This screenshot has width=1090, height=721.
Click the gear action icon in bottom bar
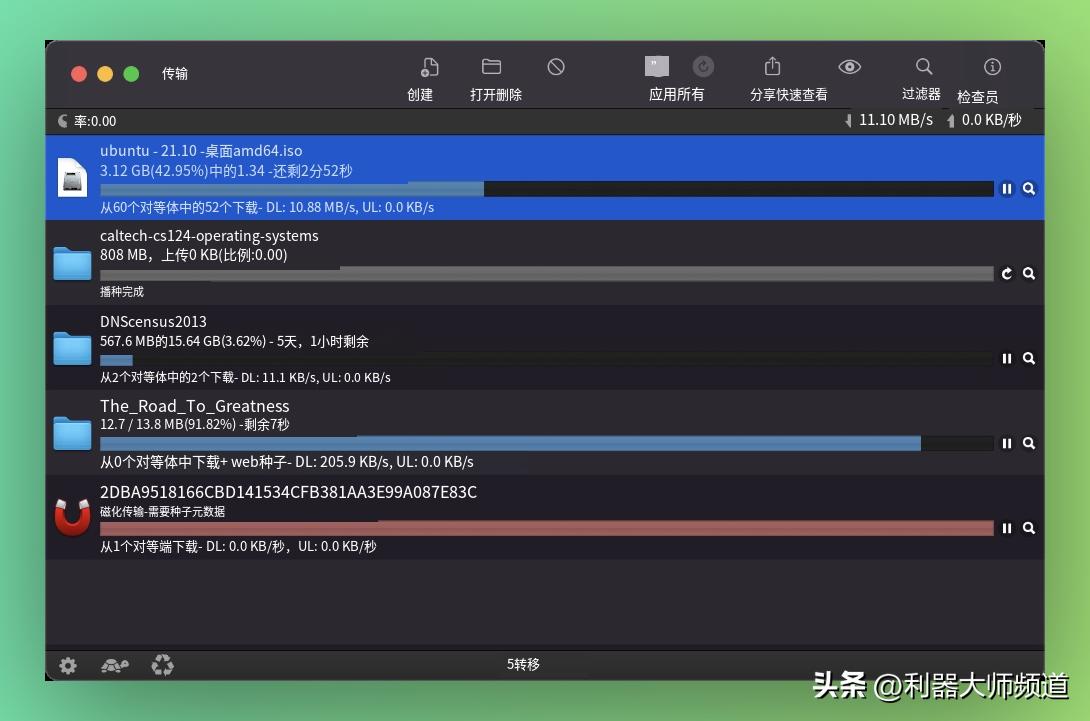(x=68, y=665)
